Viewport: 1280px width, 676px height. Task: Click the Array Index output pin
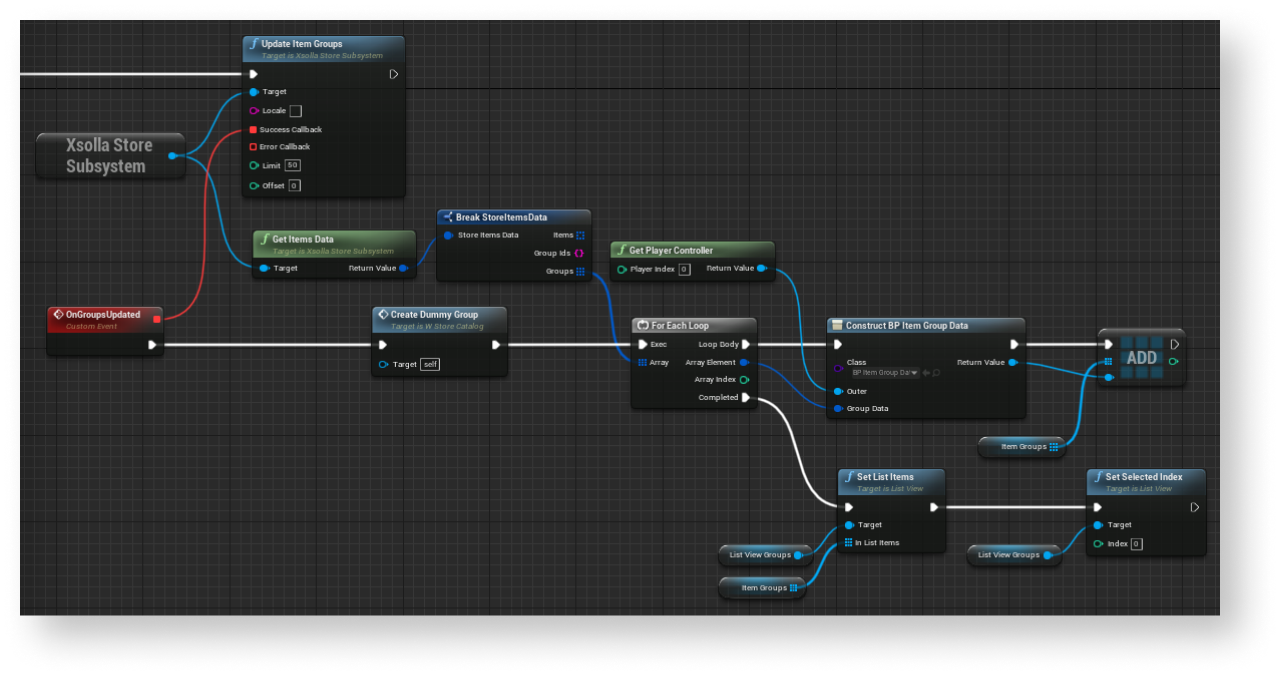744,380
